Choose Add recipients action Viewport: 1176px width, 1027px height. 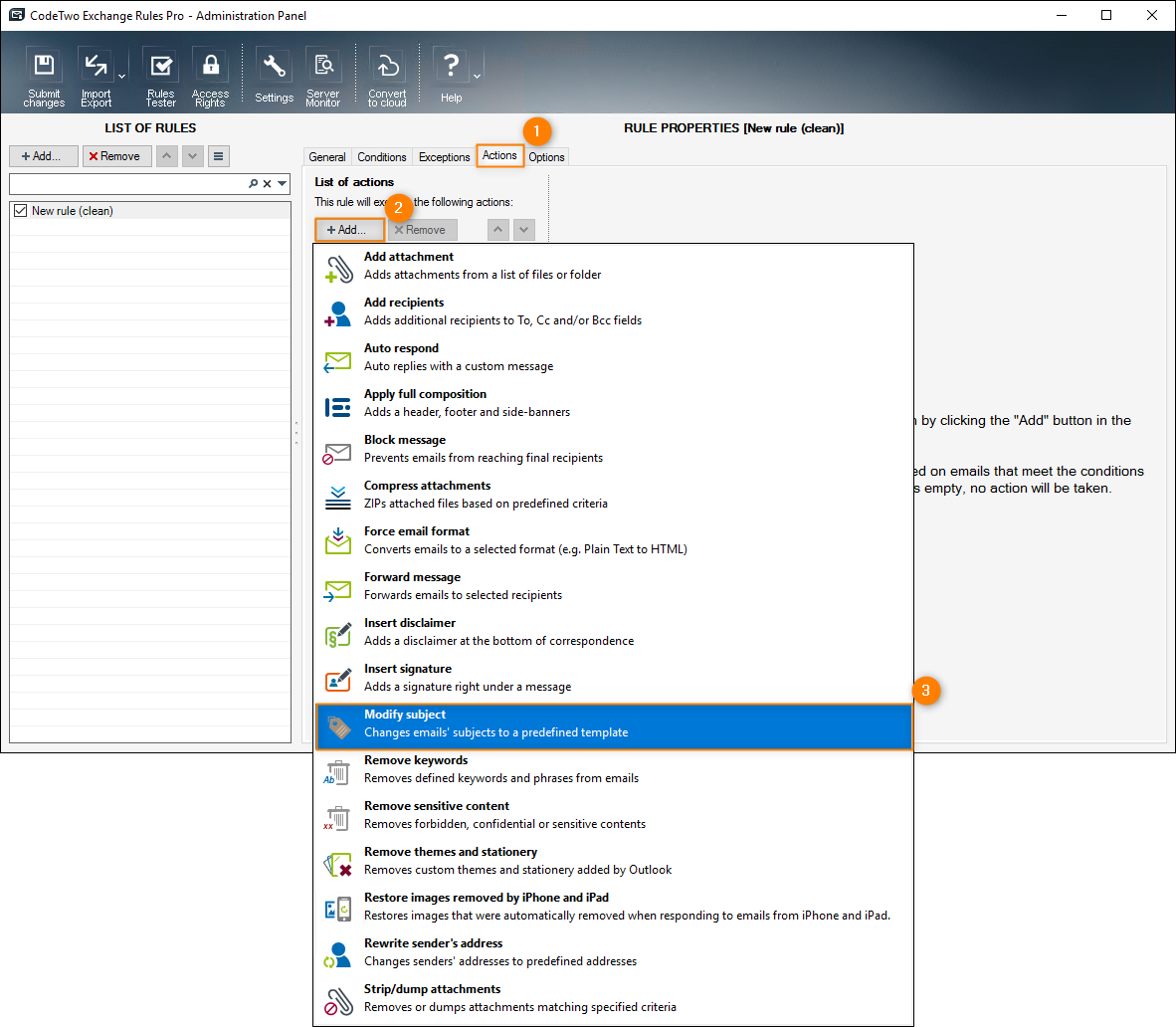(614, 312)
